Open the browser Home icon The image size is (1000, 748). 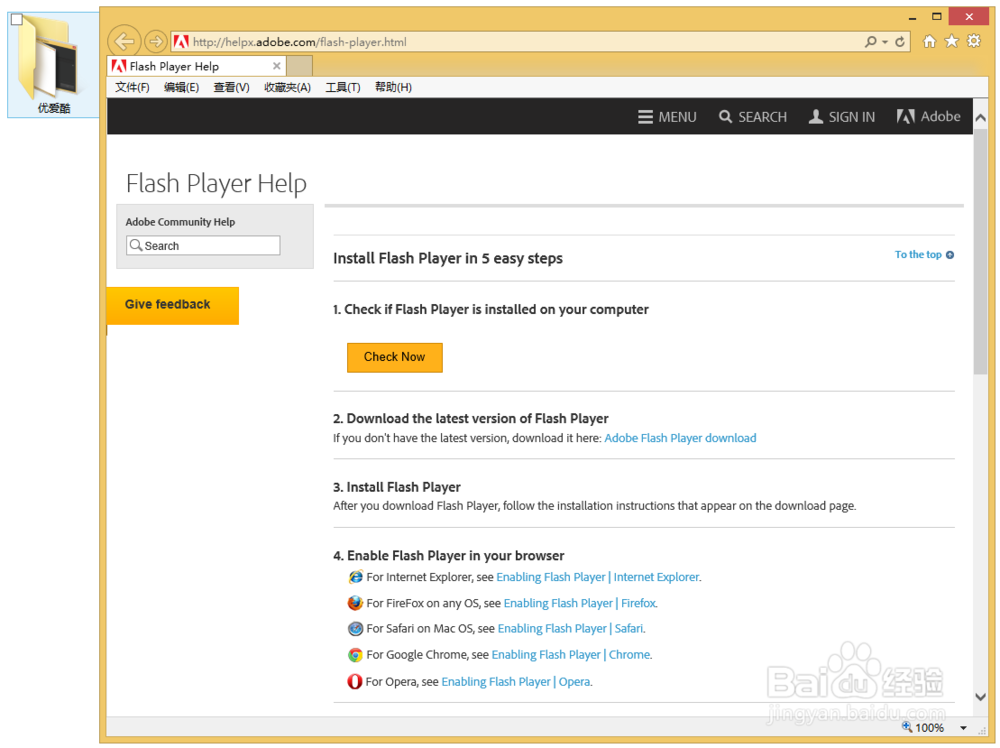pyautogui.click(x=929, y=41)
